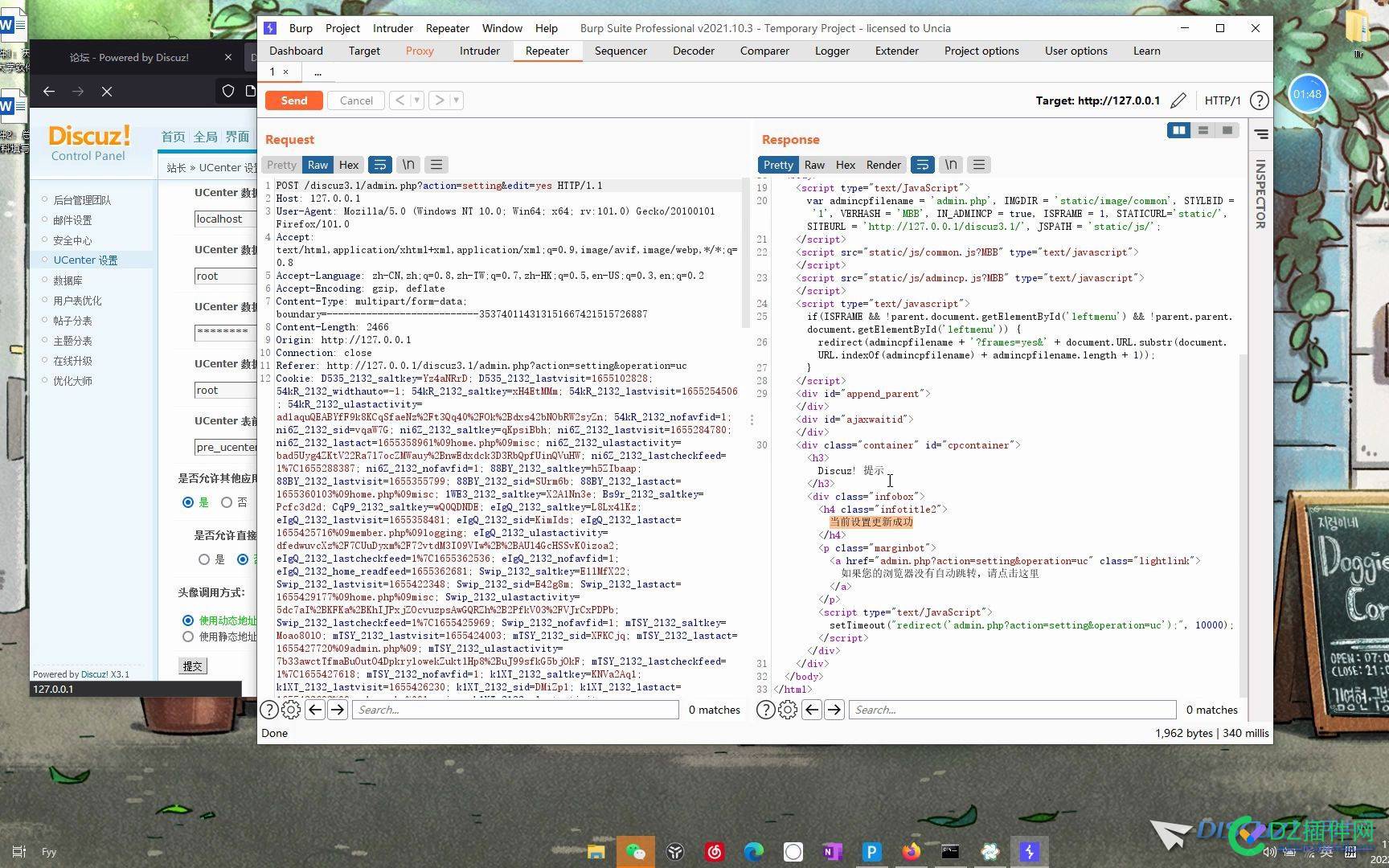Image resolution: width=1389 pixels, height=868 pixels.
Task: Open Request search help icon
Action: 269,710
